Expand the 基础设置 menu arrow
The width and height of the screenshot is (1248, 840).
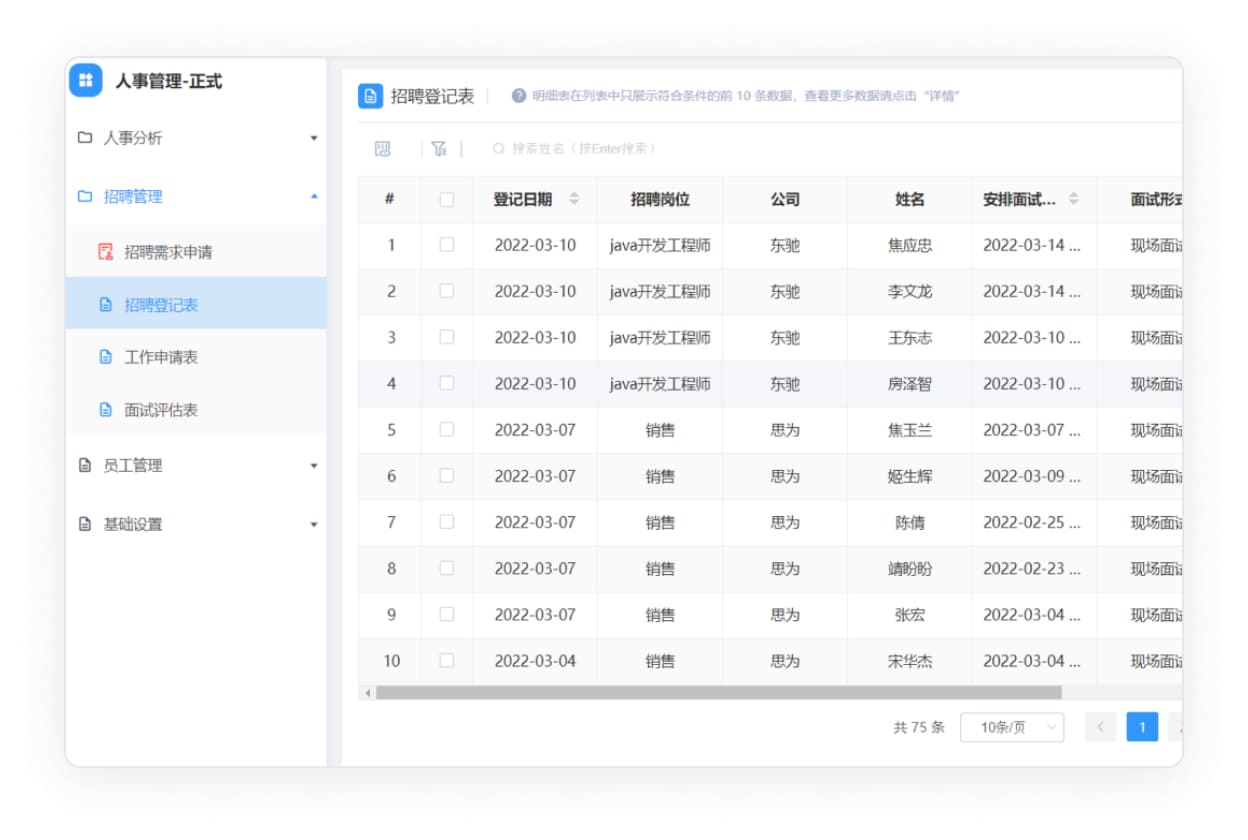tap(314, 524)
